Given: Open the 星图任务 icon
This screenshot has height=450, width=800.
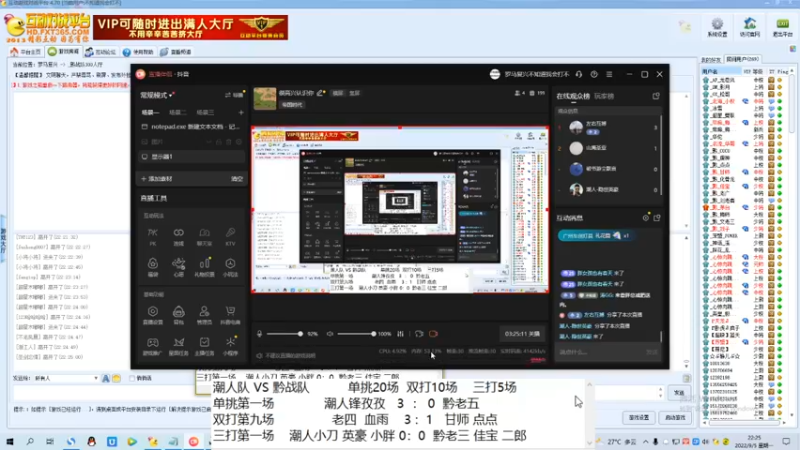Looking at the screenshot, I should (179, 346).
